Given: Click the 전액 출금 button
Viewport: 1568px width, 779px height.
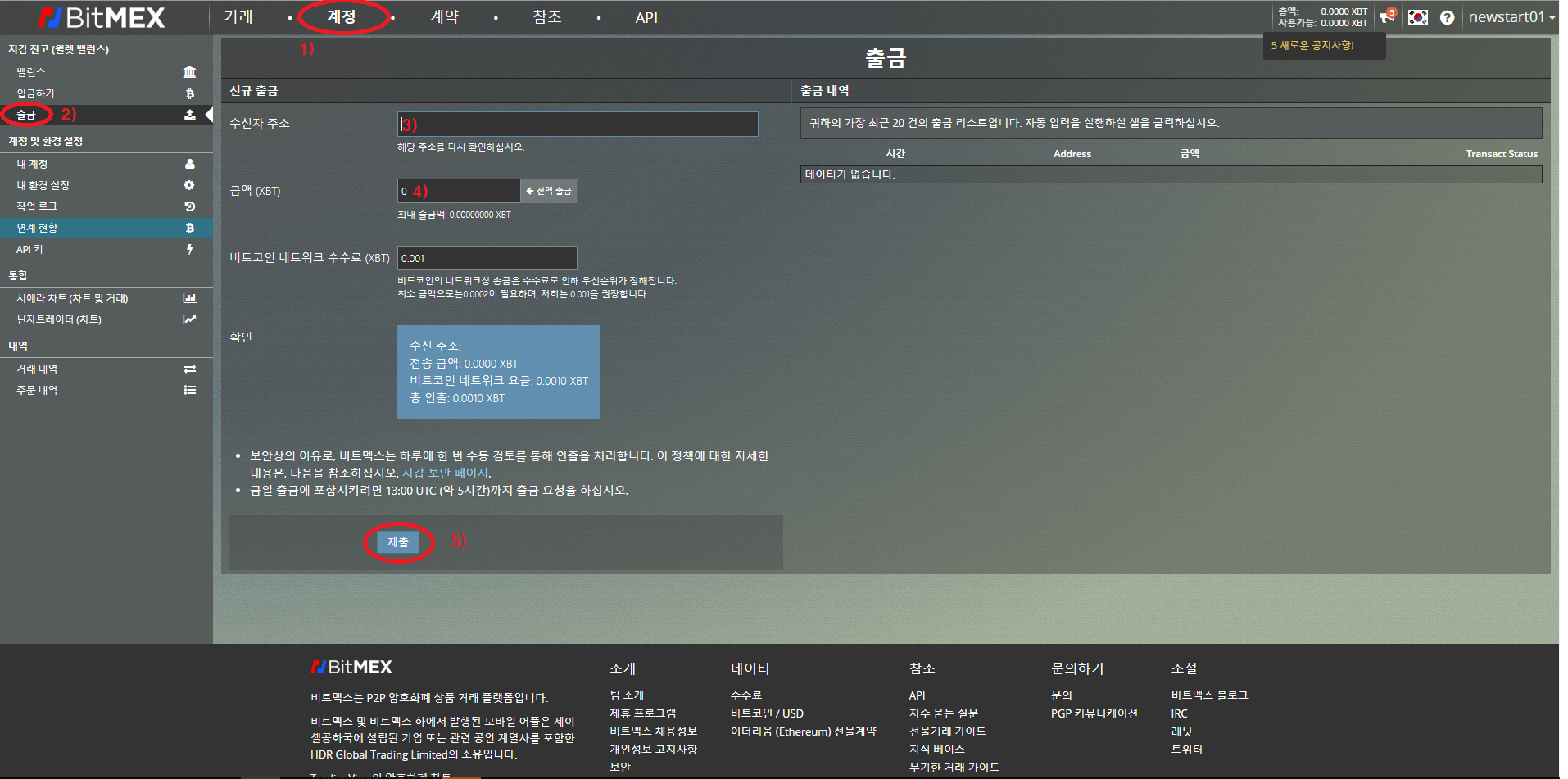Looking at the screenshot, I should [549, 191].
